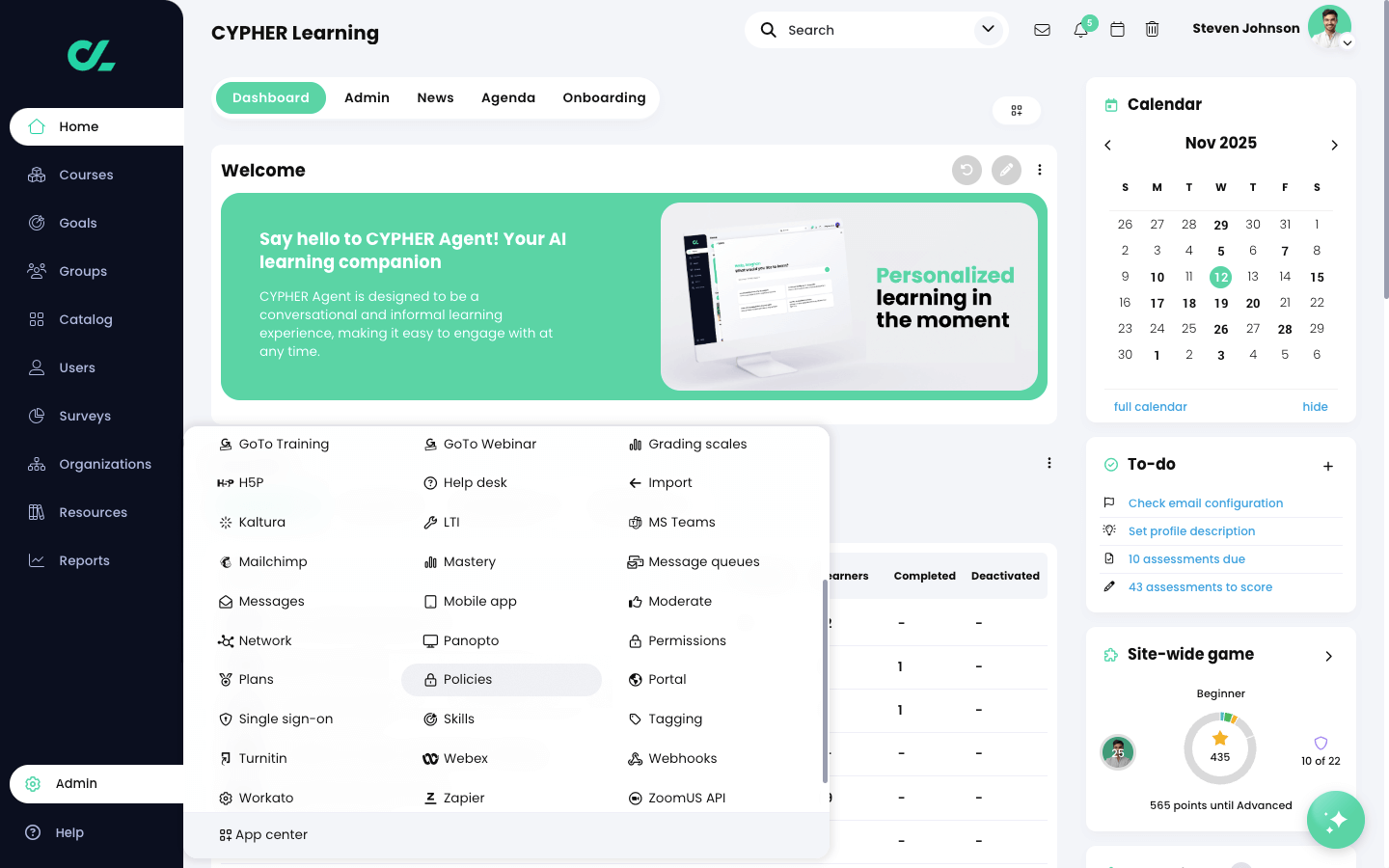Click the Home sidebar button
The width and height of the screenshot is (1389, 868).
pyautogui.click(x=96, y=126)
